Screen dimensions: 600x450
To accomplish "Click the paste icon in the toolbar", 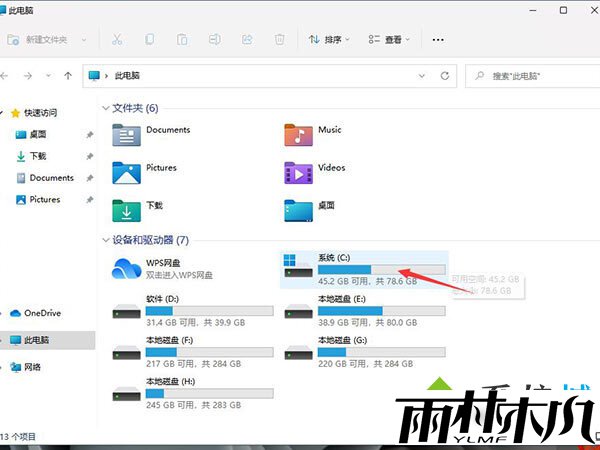I will coord(182,40).
